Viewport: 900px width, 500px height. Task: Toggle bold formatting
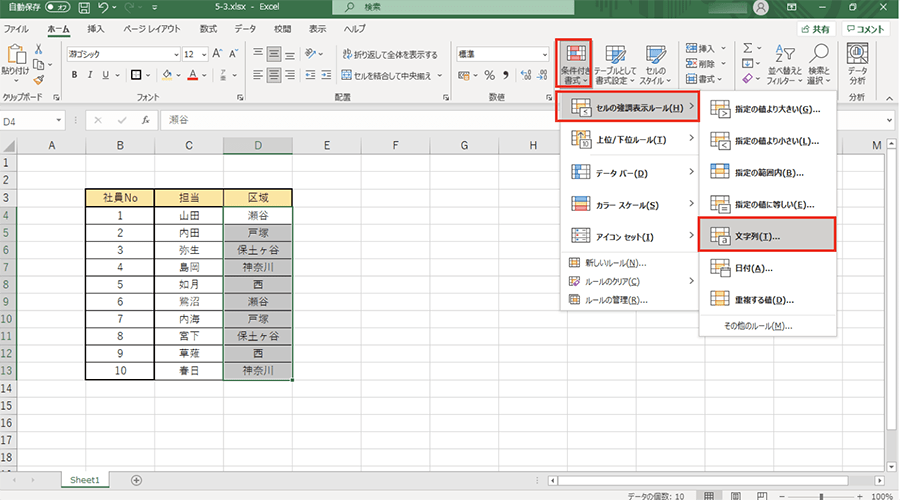pyautogui.click(x=74, y=75)
